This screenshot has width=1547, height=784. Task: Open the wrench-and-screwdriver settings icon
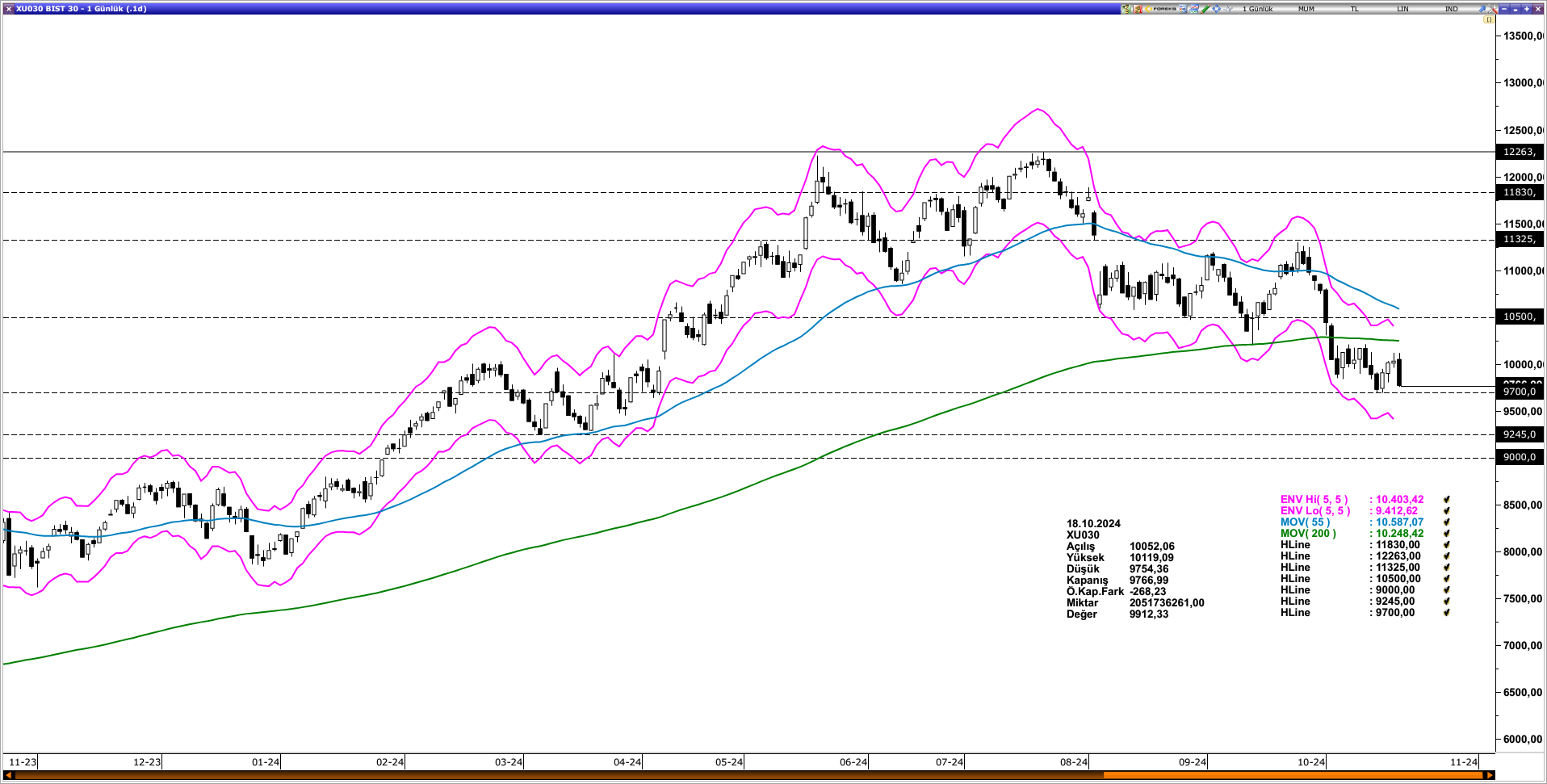click(1493, 9)
